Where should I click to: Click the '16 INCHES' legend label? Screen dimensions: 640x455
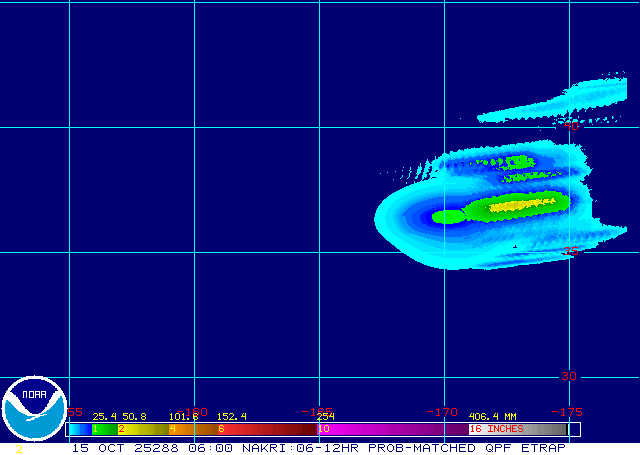point(496,429)
